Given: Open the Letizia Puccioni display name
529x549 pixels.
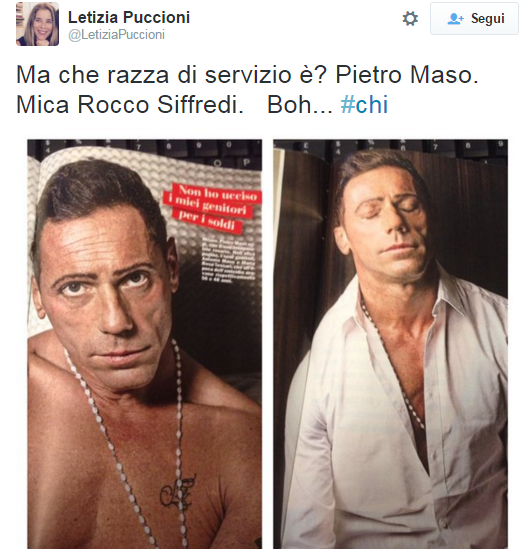Looking at the screenshot, I should [x=129, y=17].
